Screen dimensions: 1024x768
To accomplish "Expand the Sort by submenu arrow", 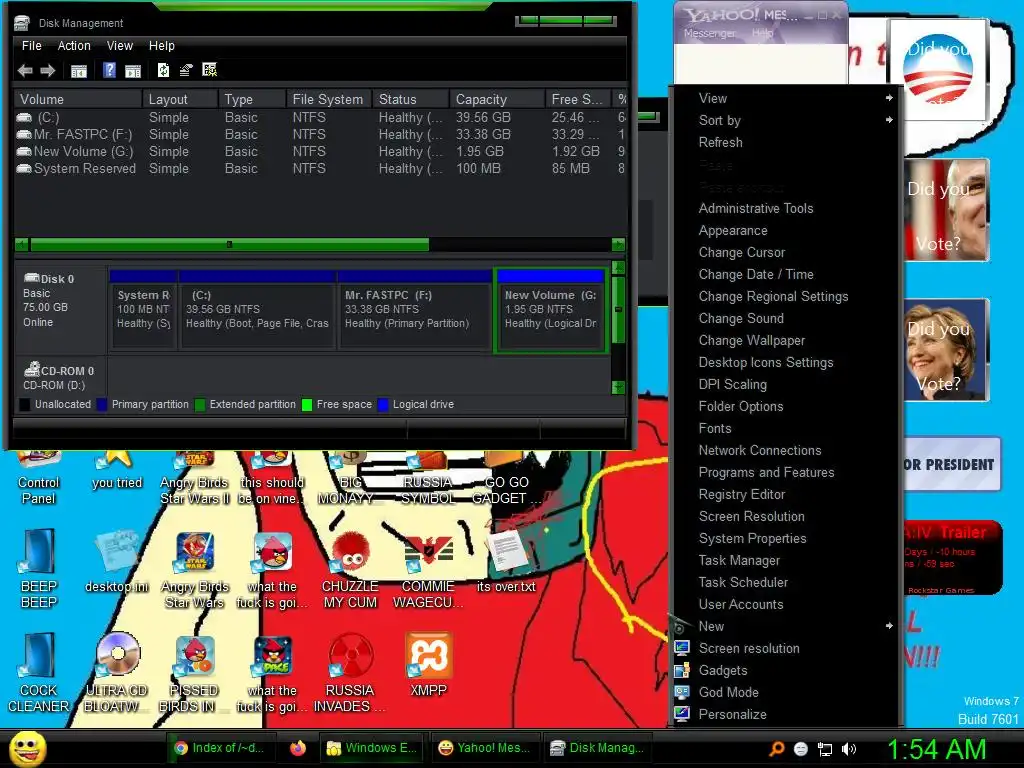I will click(x=889, y=120).
